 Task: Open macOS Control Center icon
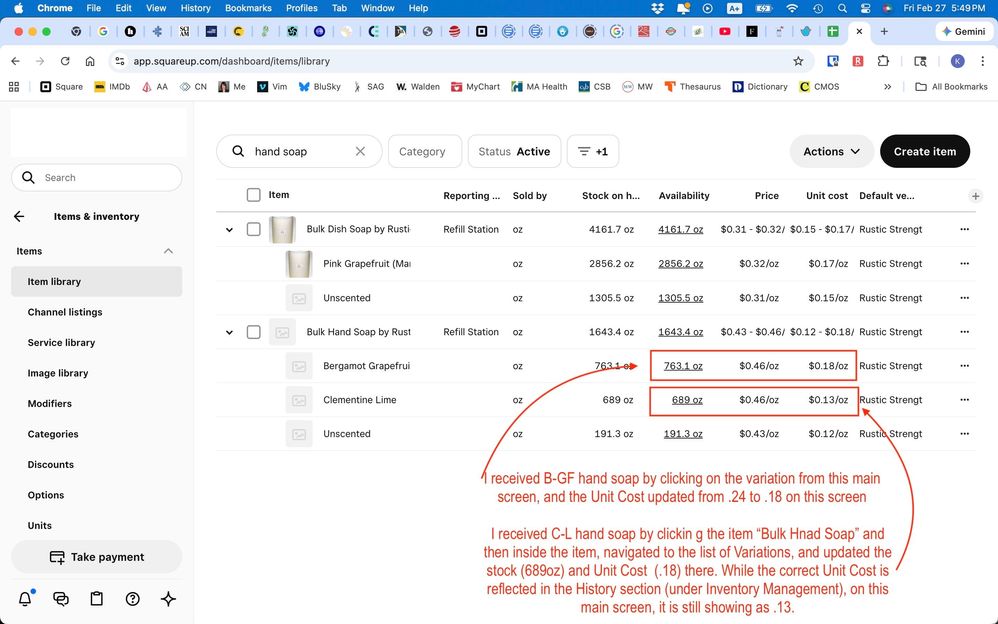pyautogui.click(x=865, y=8)
